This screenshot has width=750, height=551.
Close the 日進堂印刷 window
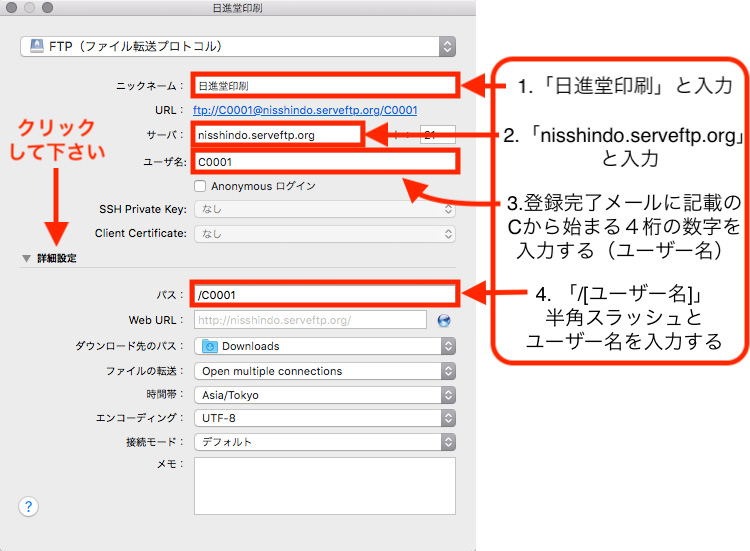11,7
